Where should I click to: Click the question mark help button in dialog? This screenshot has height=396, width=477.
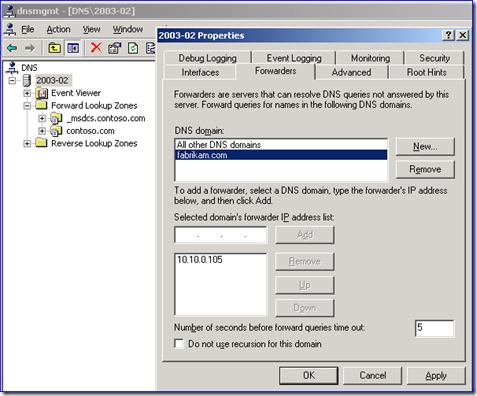[448, 35]
